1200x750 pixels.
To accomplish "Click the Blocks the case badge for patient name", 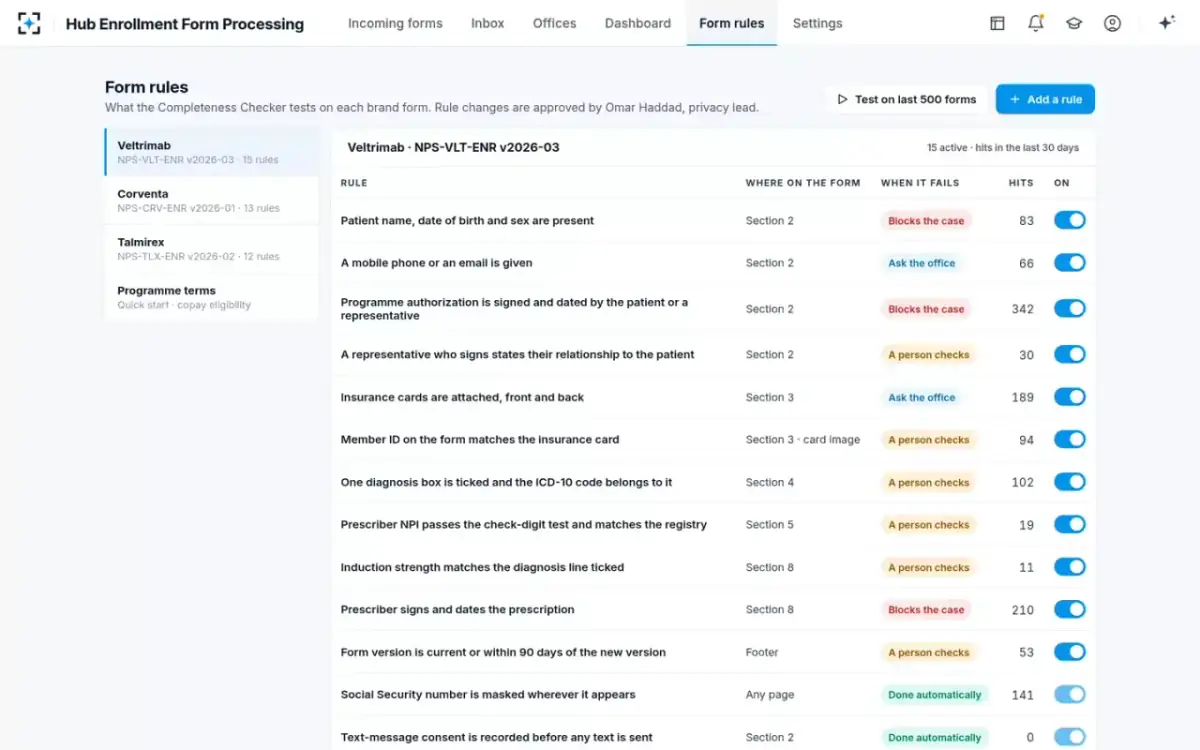I will point(926,221).
